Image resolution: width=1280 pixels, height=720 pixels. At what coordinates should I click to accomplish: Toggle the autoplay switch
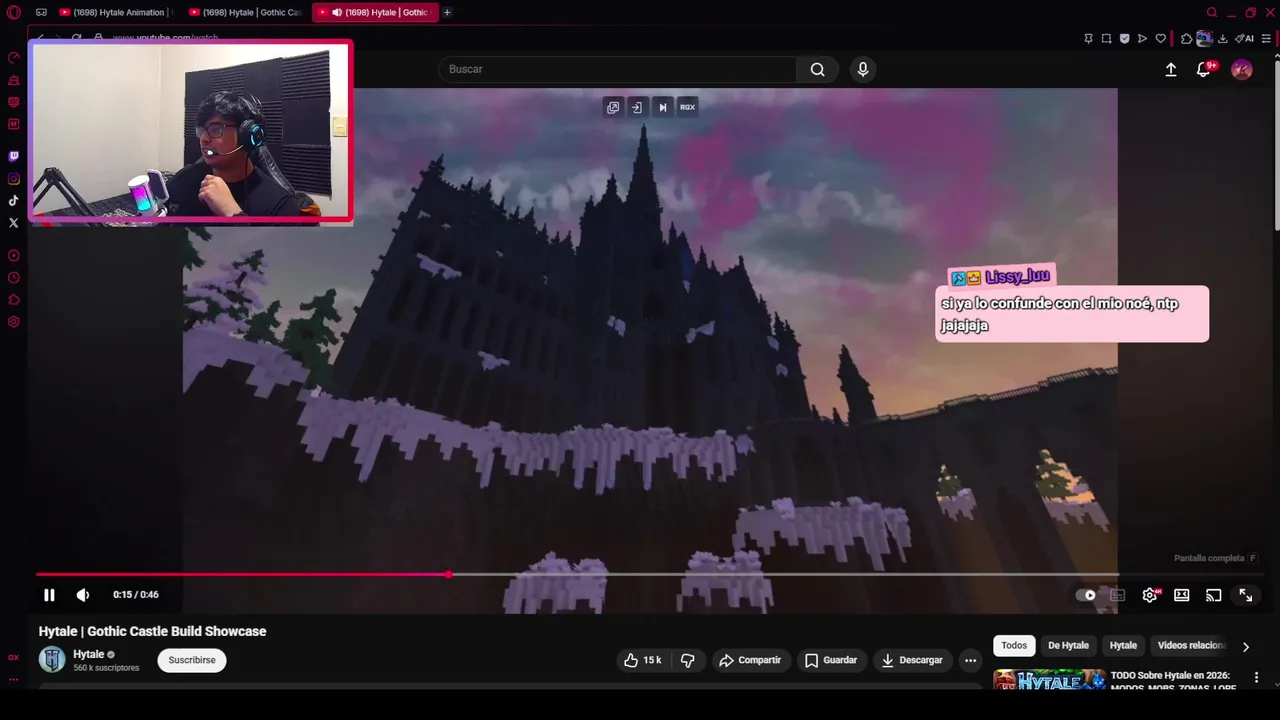pyautogui.click(x=1086, y=595)
